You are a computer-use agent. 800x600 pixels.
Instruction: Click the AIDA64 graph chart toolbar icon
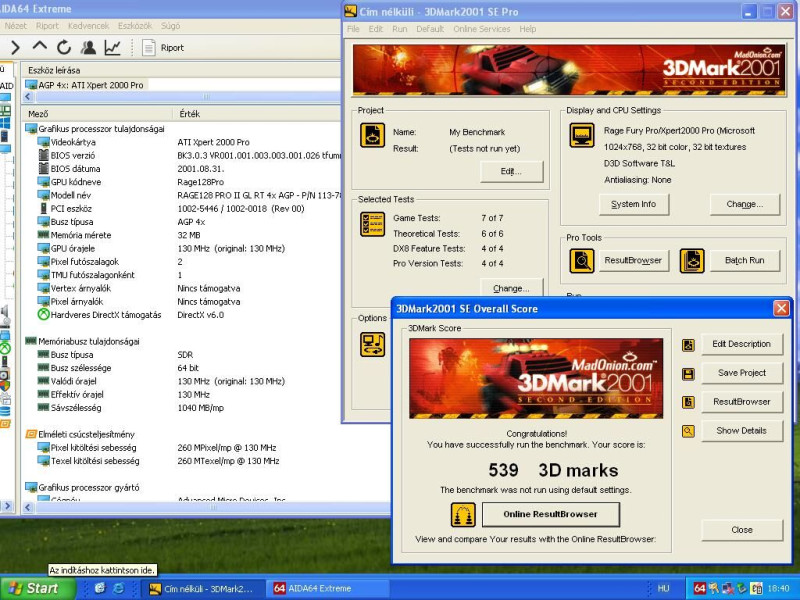(x=112, y=47)
